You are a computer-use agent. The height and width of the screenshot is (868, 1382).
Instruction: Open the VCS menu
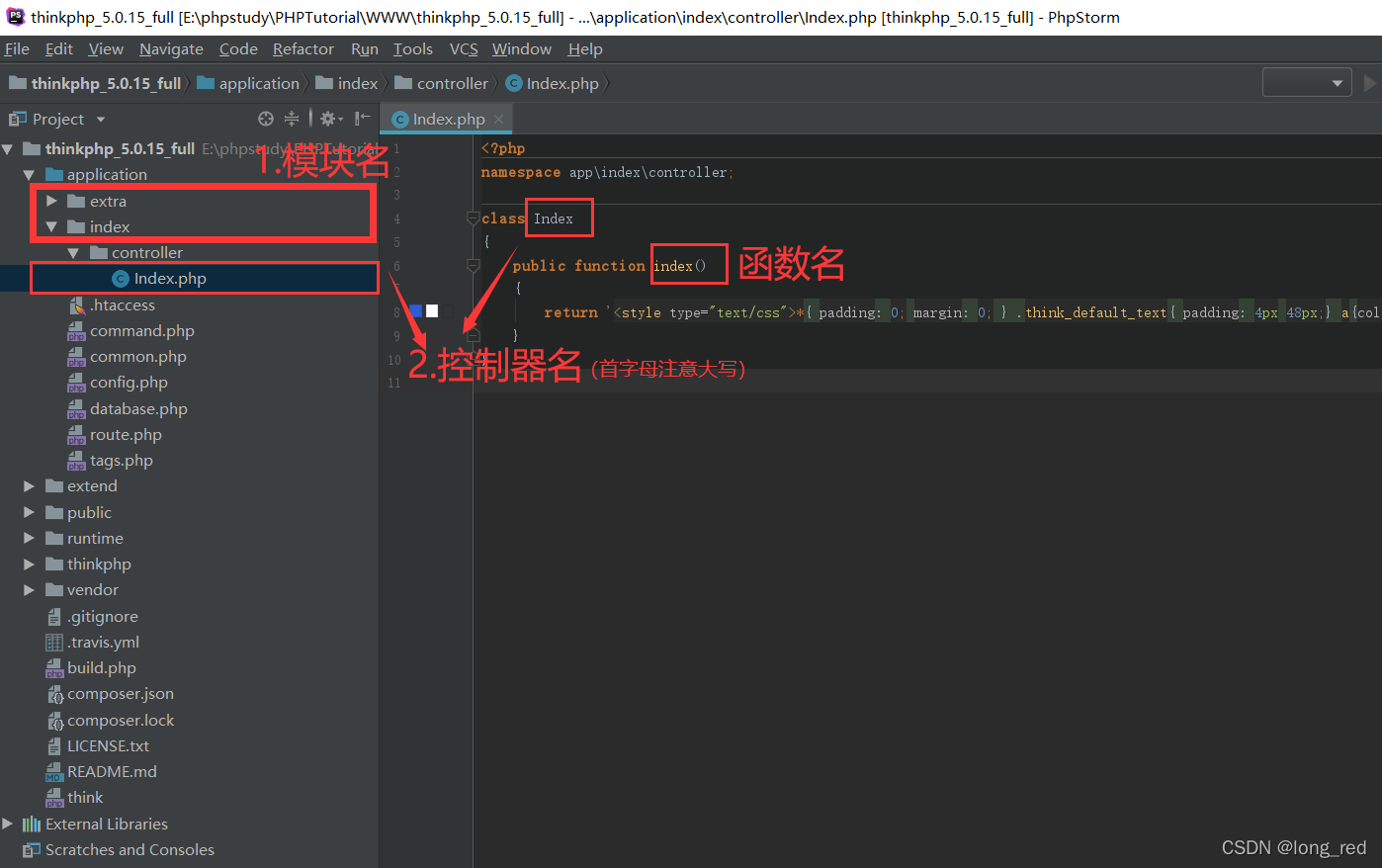pyautogui.click(x=464, y=49)
